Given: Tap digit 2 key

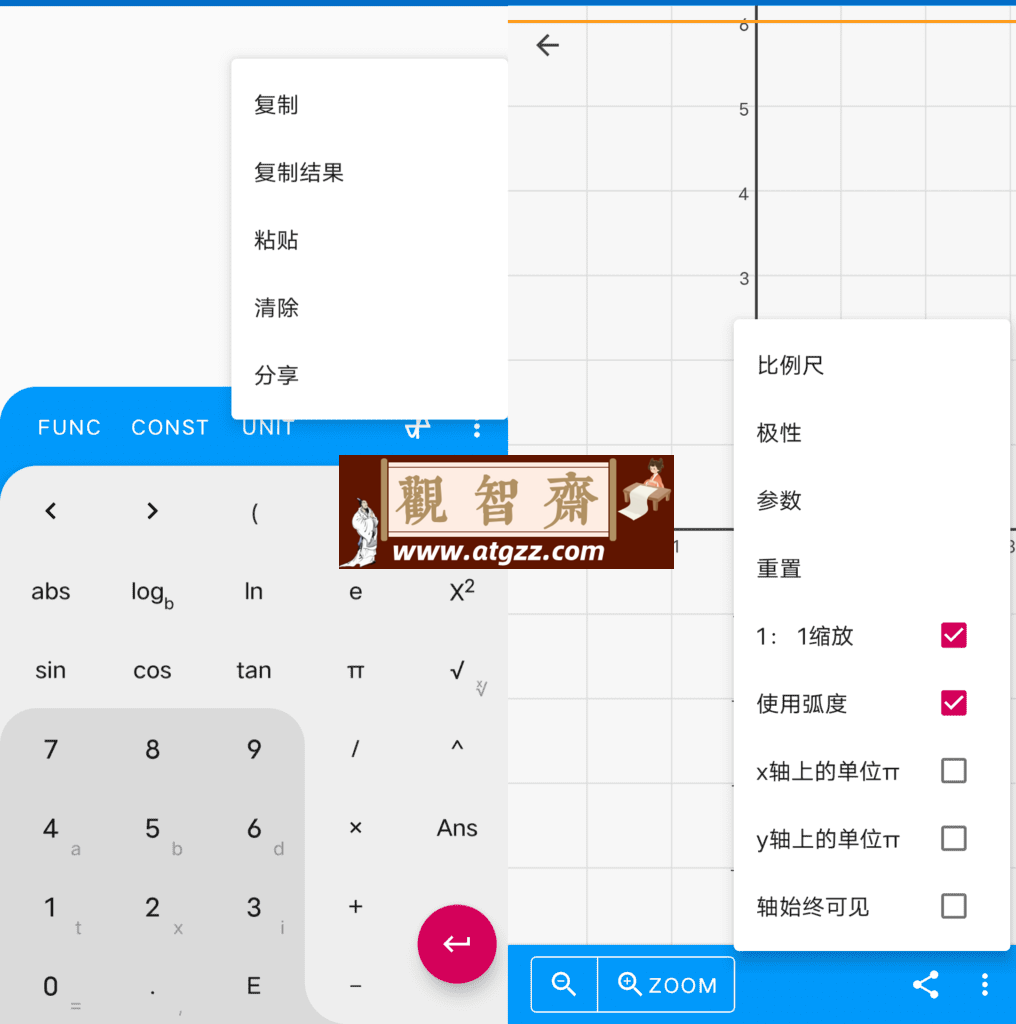Looking at the screenshot, I should [x=152, y=908].
